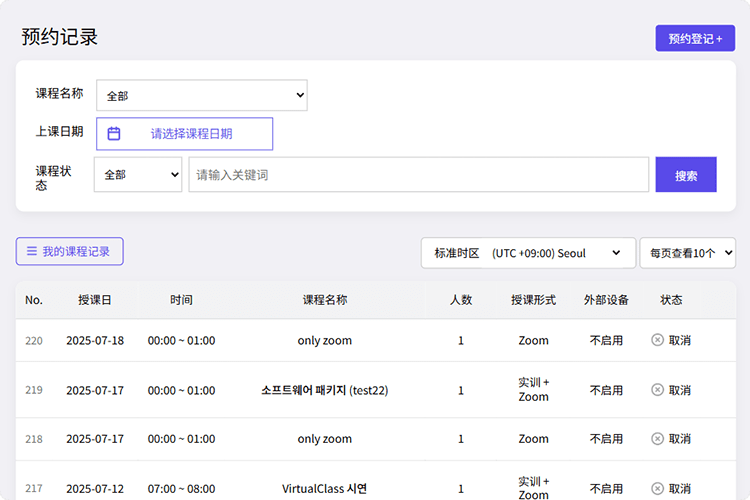
Task: Click cancel circle icon in row 219
Action: [x=658, y=389]
